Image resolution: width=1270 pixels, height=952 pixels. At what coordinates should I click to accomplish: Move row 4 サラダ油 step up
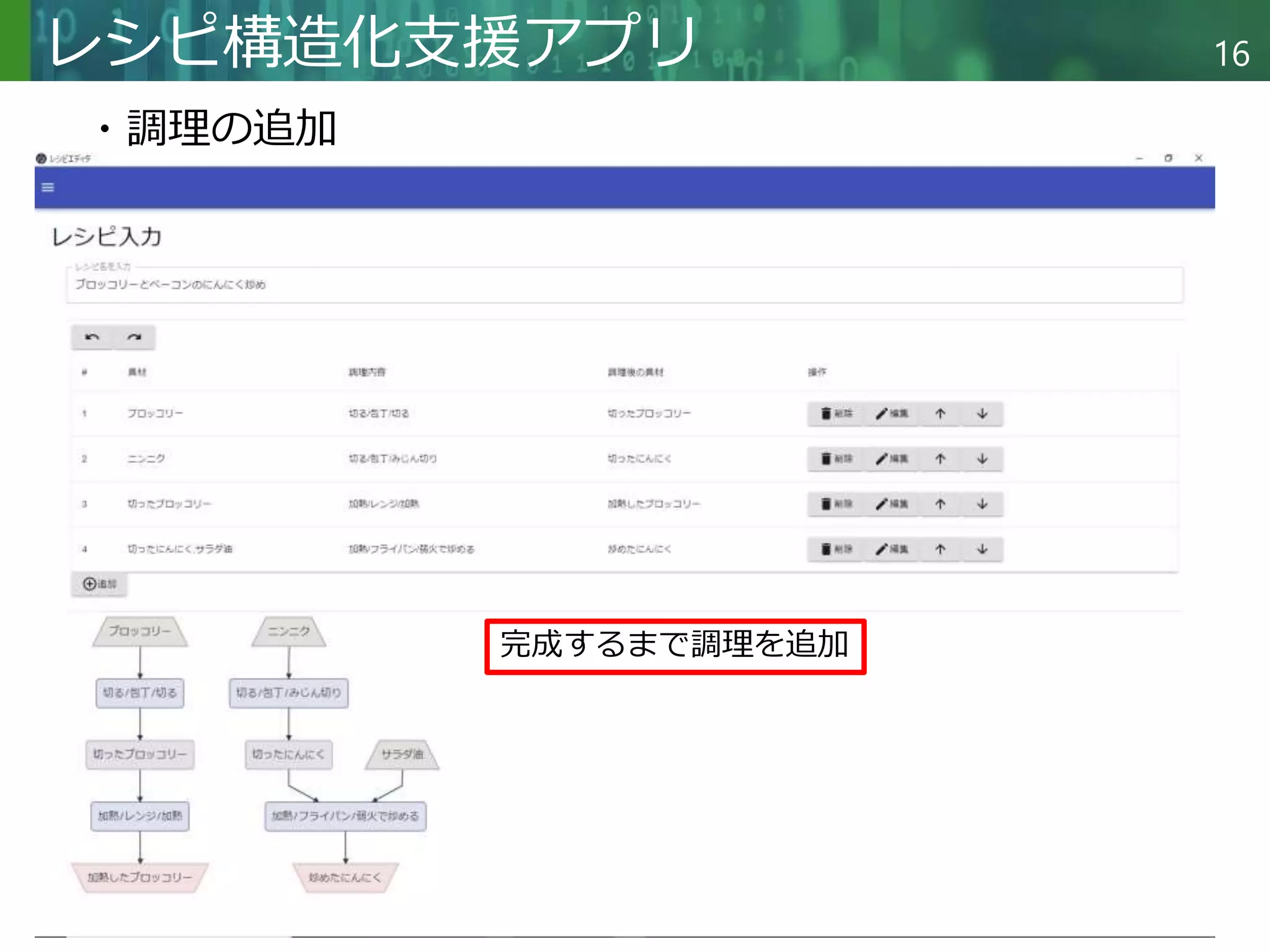(940, 549)
